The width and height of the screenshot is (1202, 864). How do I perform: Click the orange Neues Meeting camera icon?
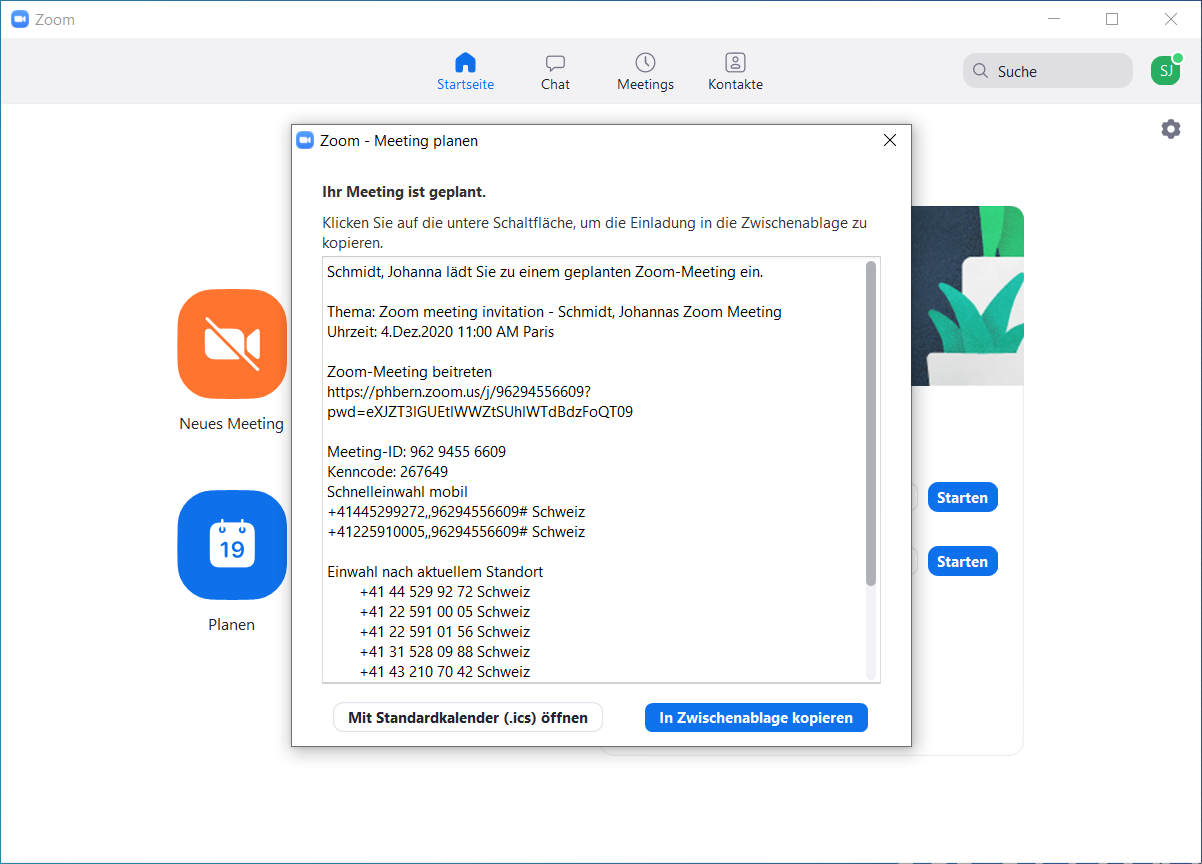232,344
